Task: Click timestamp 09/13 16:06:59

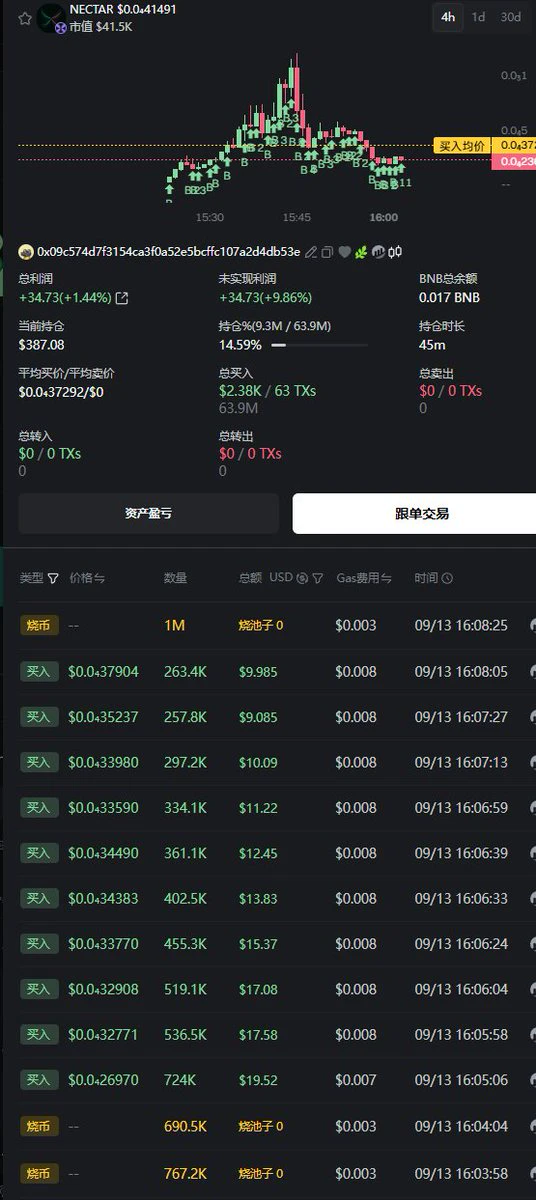Action: [461, 808]
